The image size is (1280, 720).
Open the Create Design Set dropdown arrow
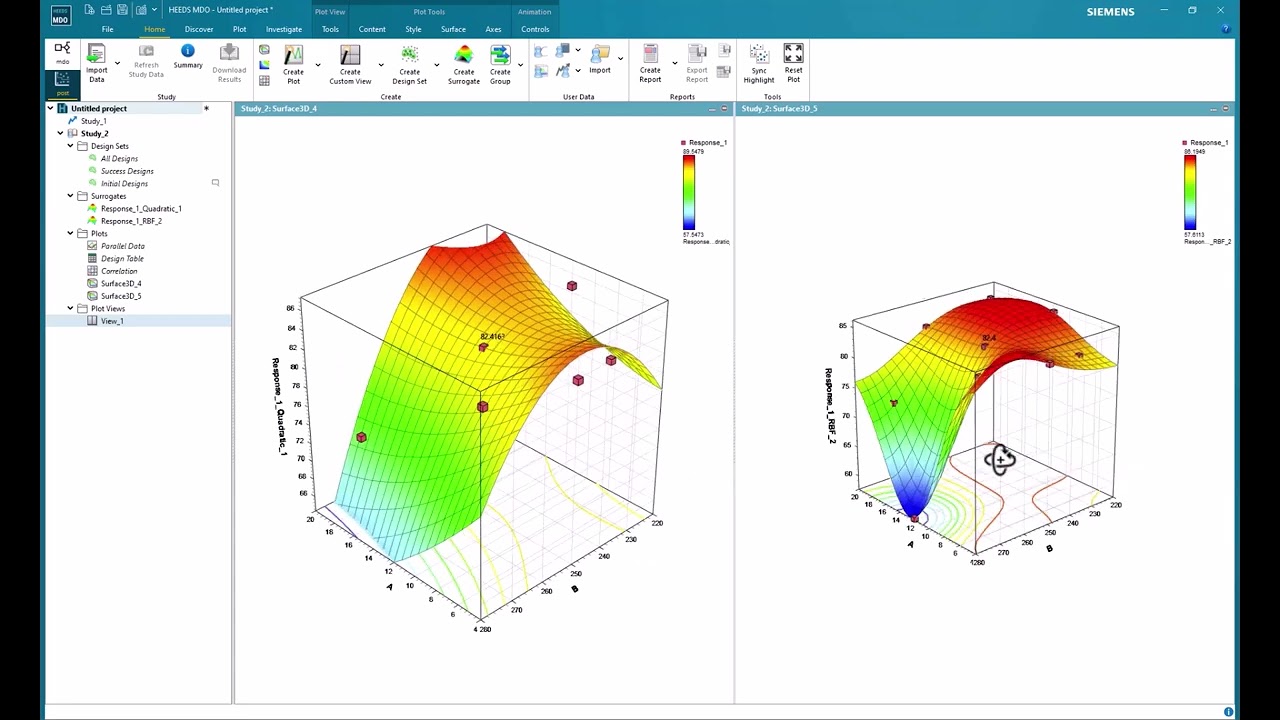(x=436, y=66)
